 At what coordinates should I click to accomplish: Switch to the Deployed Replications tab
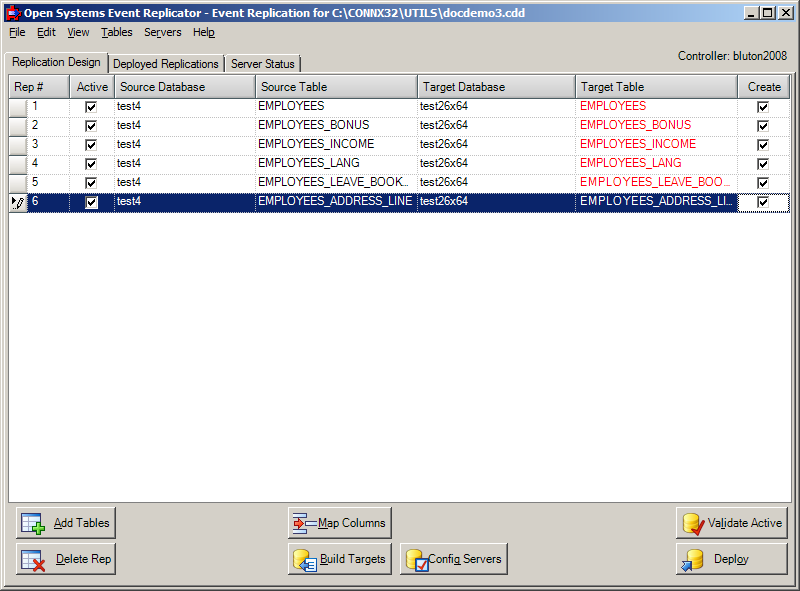coord(166,62)
